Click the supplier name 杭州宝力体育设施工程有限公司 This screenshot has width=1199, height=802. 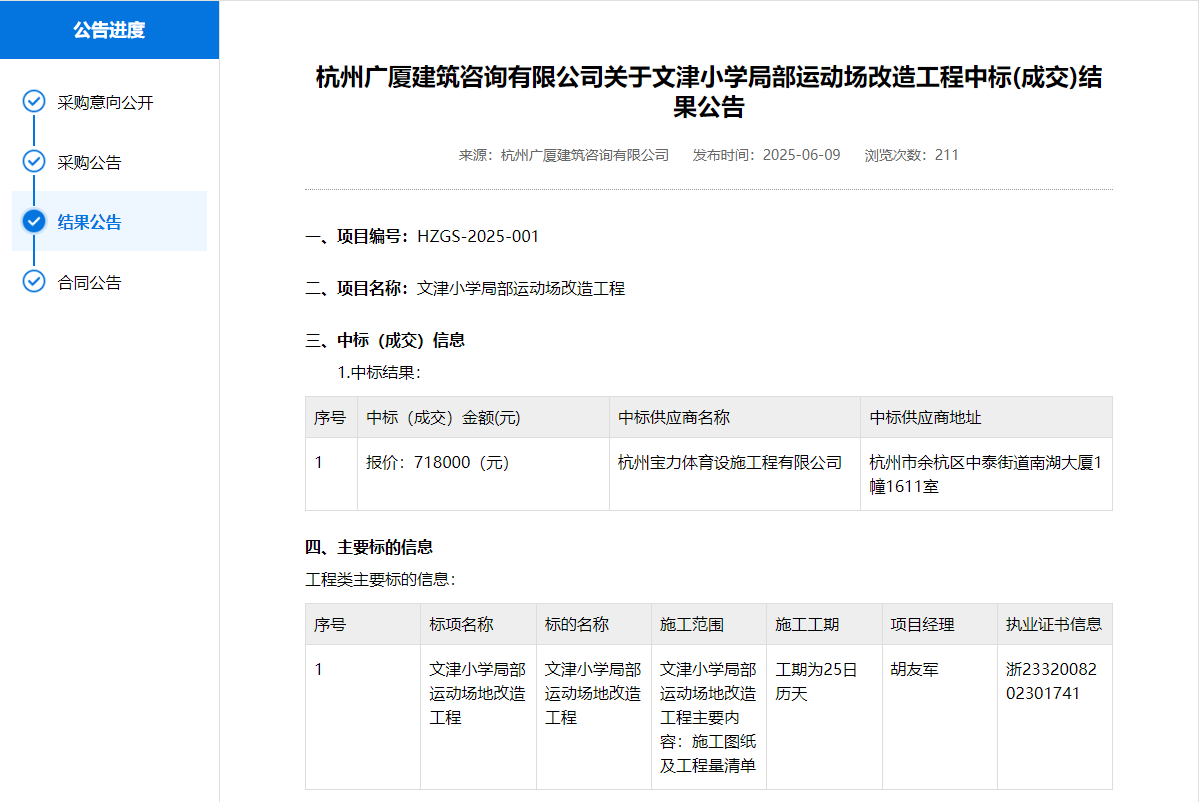730,463
